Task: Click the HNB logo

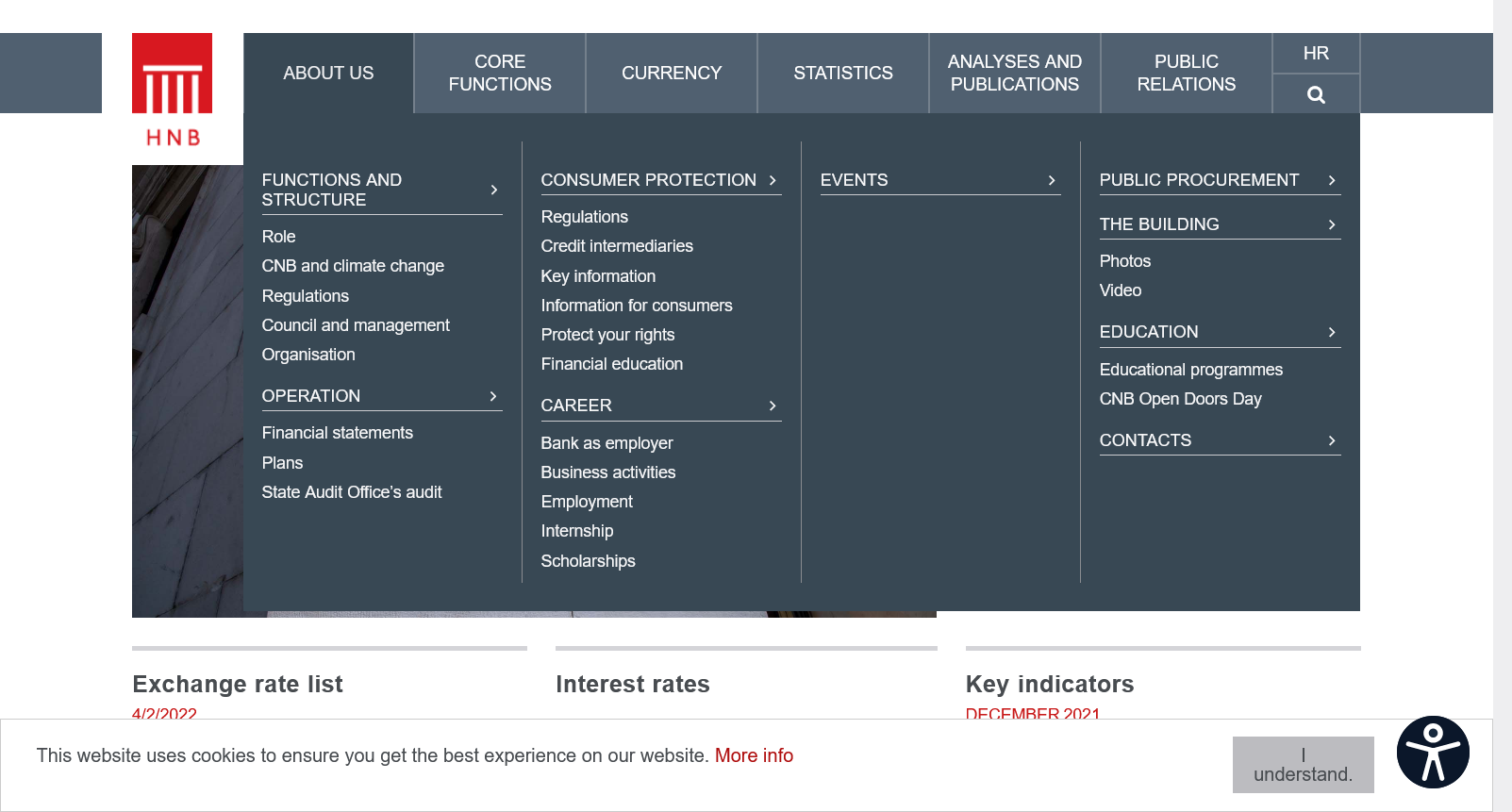Action: coord(172,91)
